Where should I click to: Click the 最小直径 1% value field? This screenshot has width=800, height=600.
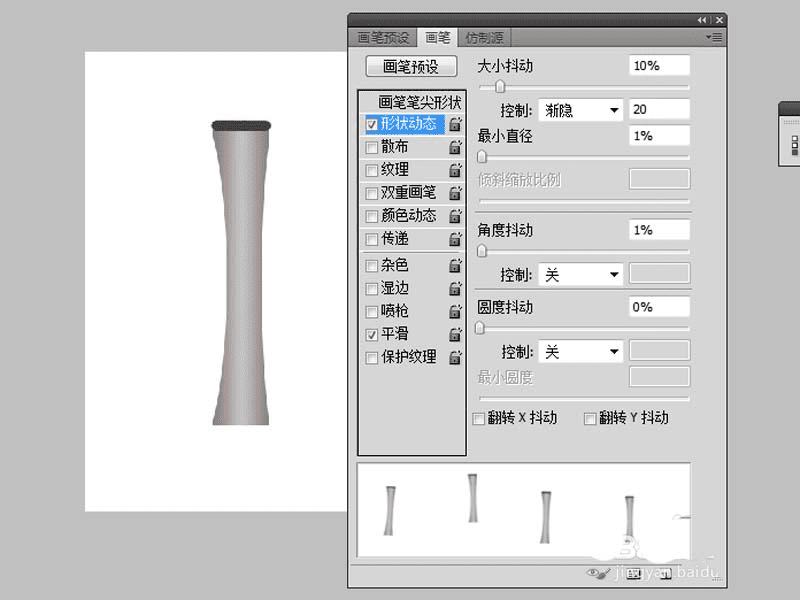pyautogui.click(x=659, y=136)
